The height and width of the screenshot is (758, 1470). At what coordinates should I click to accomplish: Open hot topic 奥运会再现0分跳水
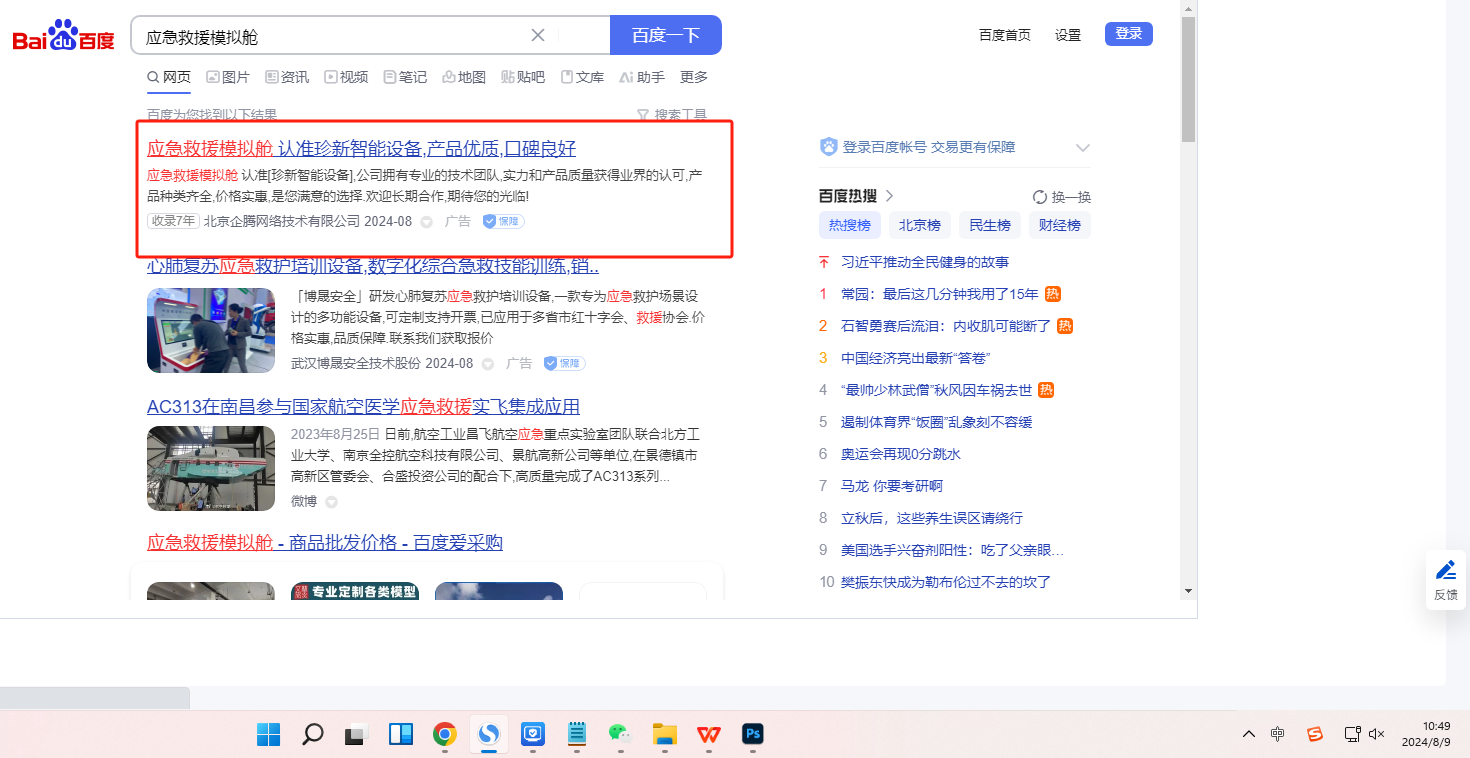pyautogui.click(x=901, y=454)
